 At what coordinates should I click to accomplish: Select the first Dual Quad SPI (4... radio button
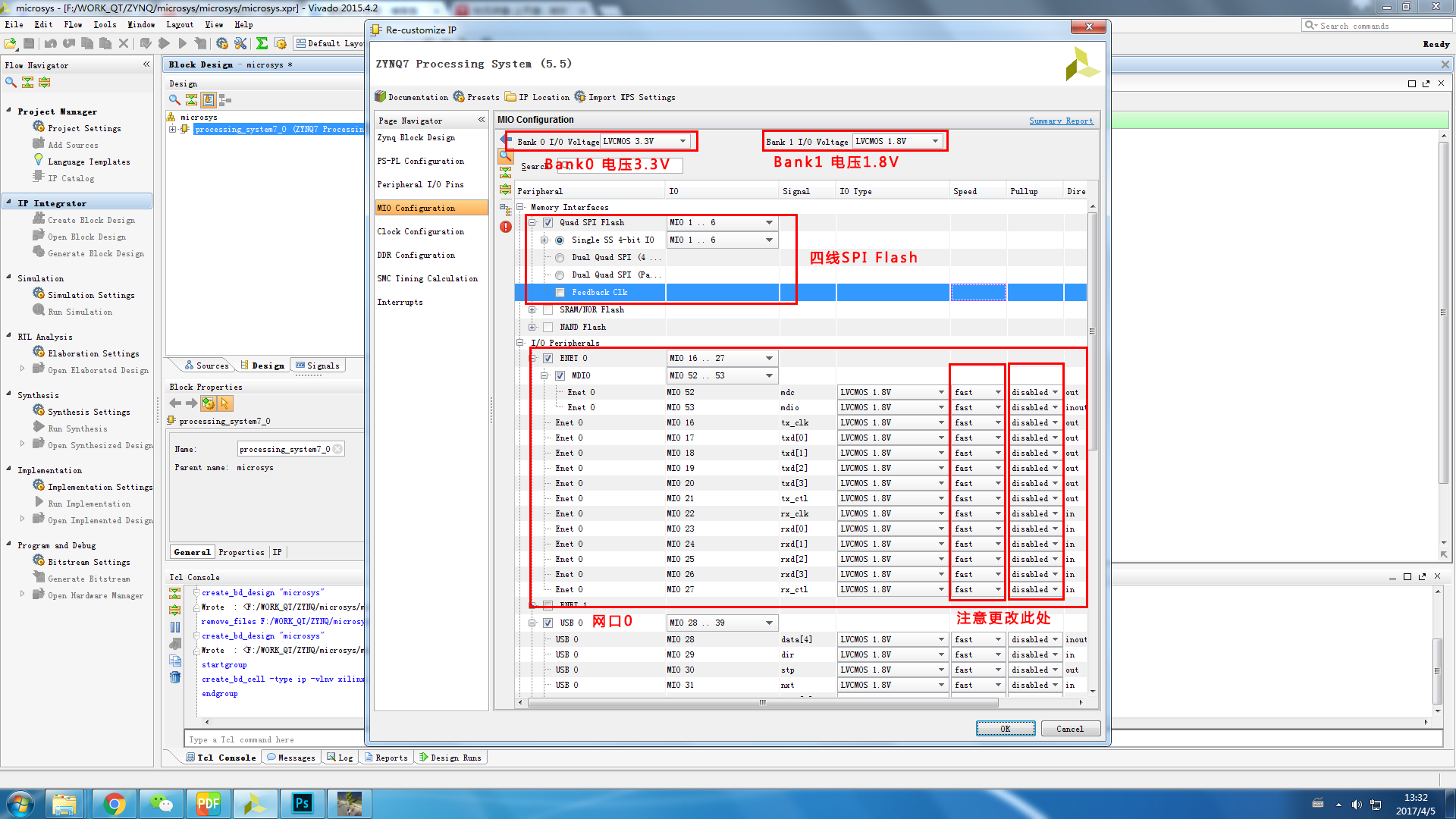click(560, 258)
